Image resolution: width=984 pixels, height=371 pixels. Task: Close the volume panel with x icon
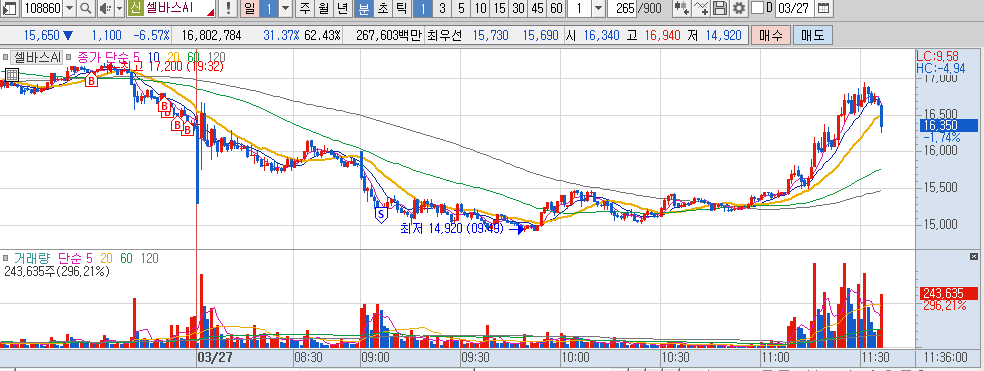(x=973, y=256)
